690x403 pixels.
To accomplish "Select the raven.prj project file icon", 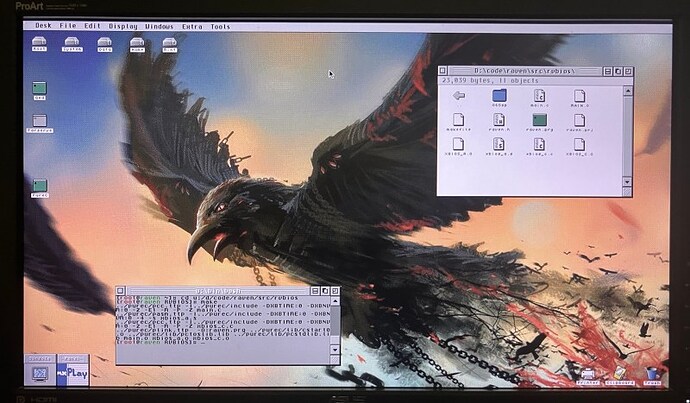I will 580,122.
